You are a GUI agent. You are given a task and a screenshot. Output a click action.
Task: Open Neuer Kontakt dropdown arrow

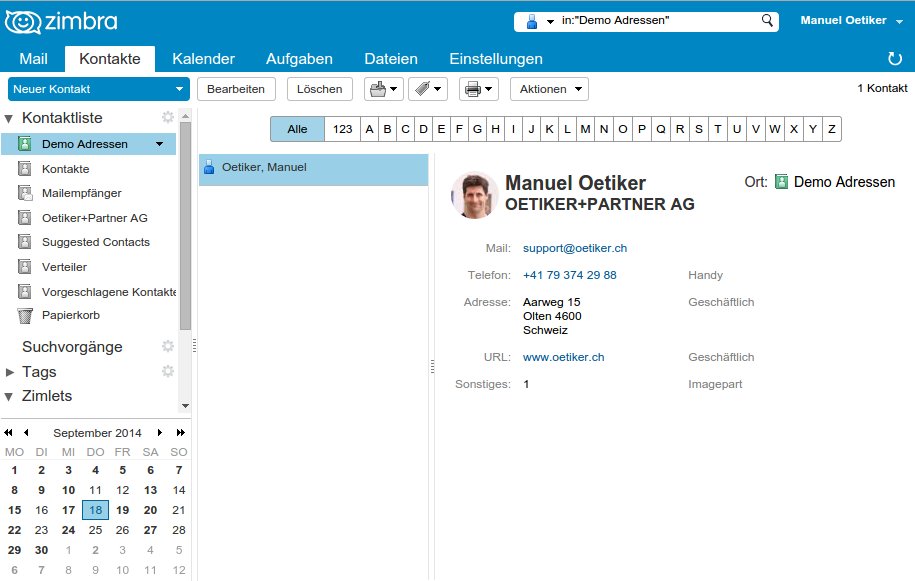[x=179, y=89]
